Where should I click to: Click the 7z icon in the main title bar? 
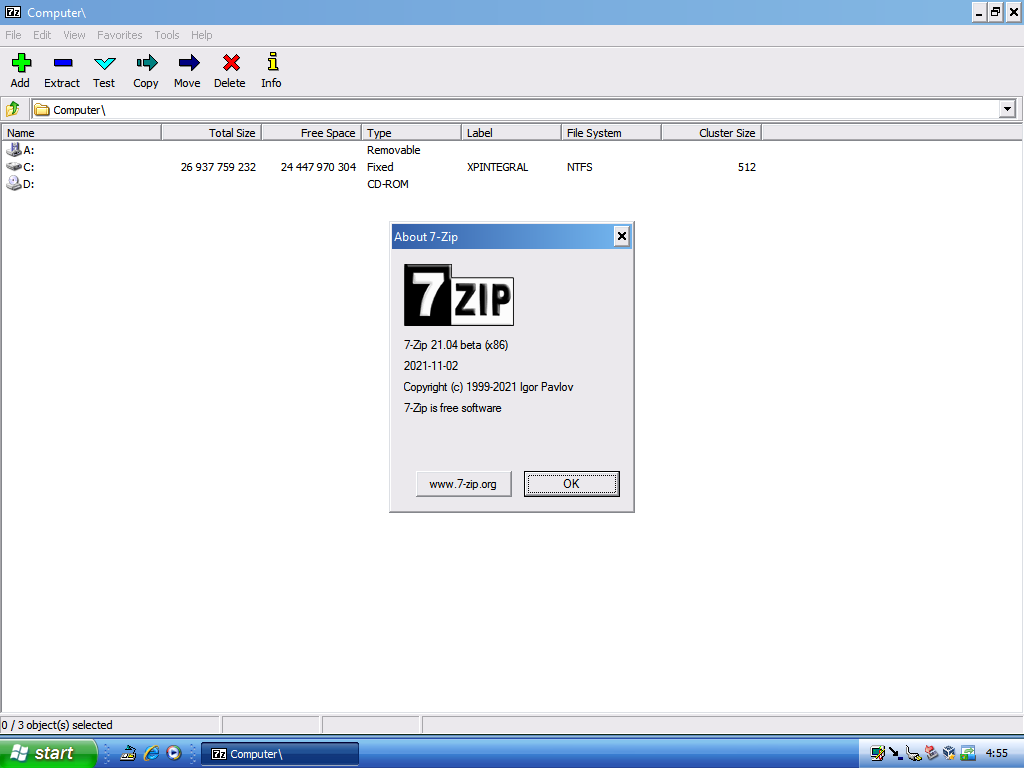tap(13, 12)
